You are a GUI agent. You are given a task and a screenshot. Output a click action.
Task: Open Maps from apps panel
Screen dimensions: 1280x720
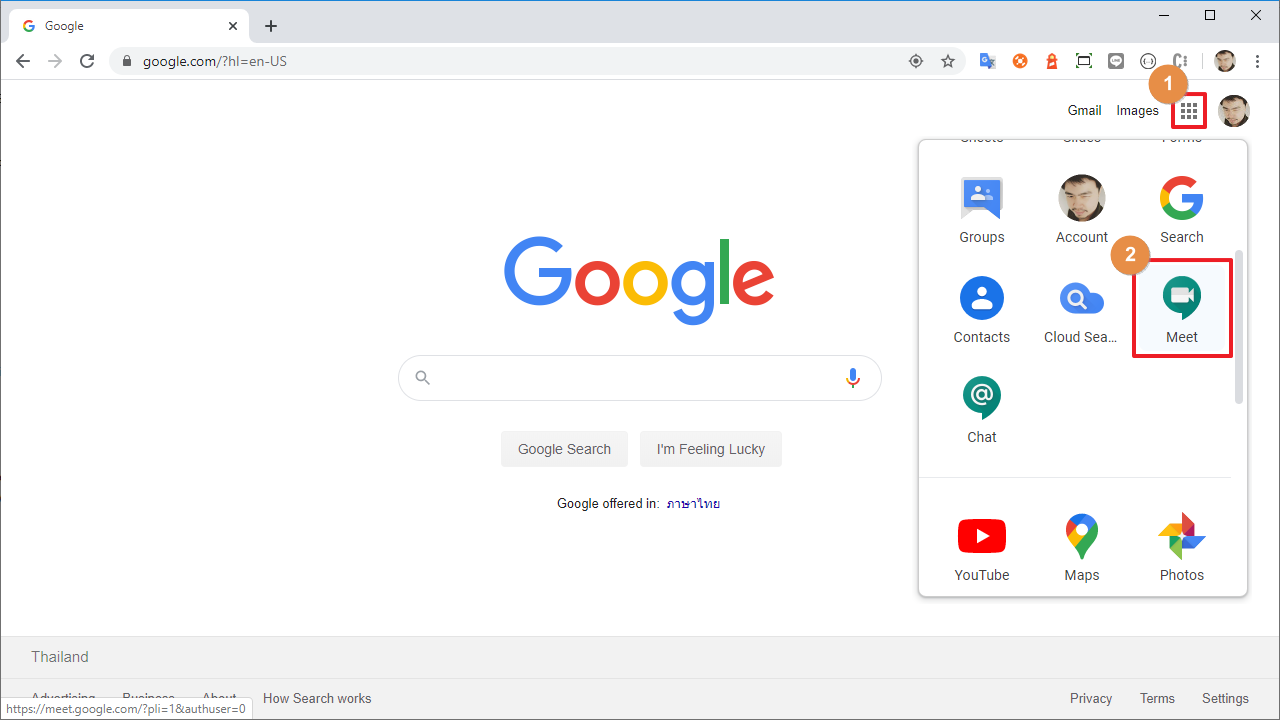[x=1082, y=548]
